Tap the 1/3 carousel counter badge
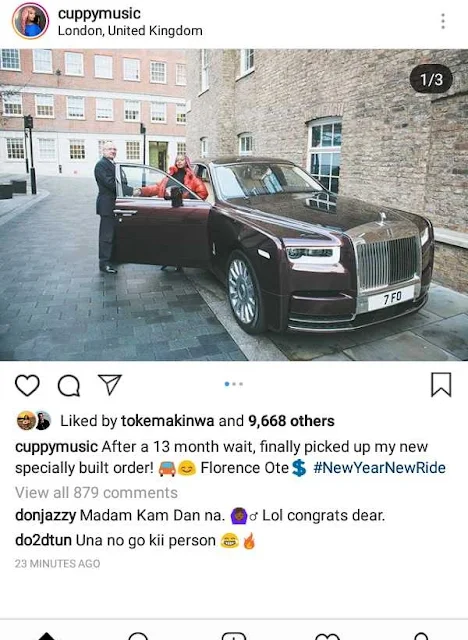Viewport: 468px width, 640px height. (x=431, y=79)
